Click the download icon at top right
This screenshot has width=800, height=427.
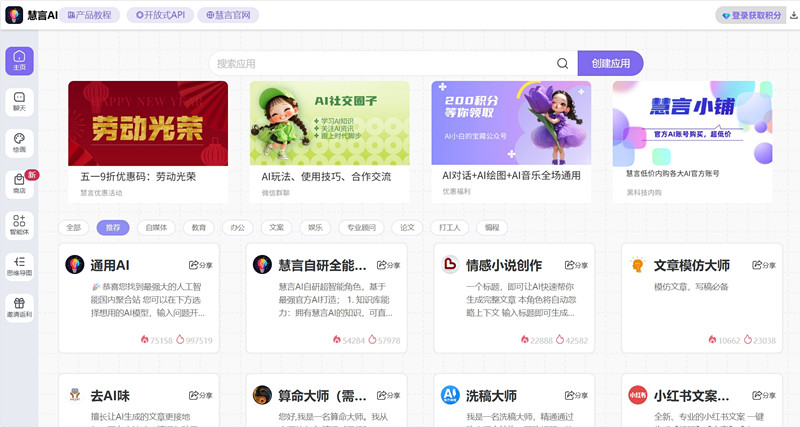coord(793,15)
